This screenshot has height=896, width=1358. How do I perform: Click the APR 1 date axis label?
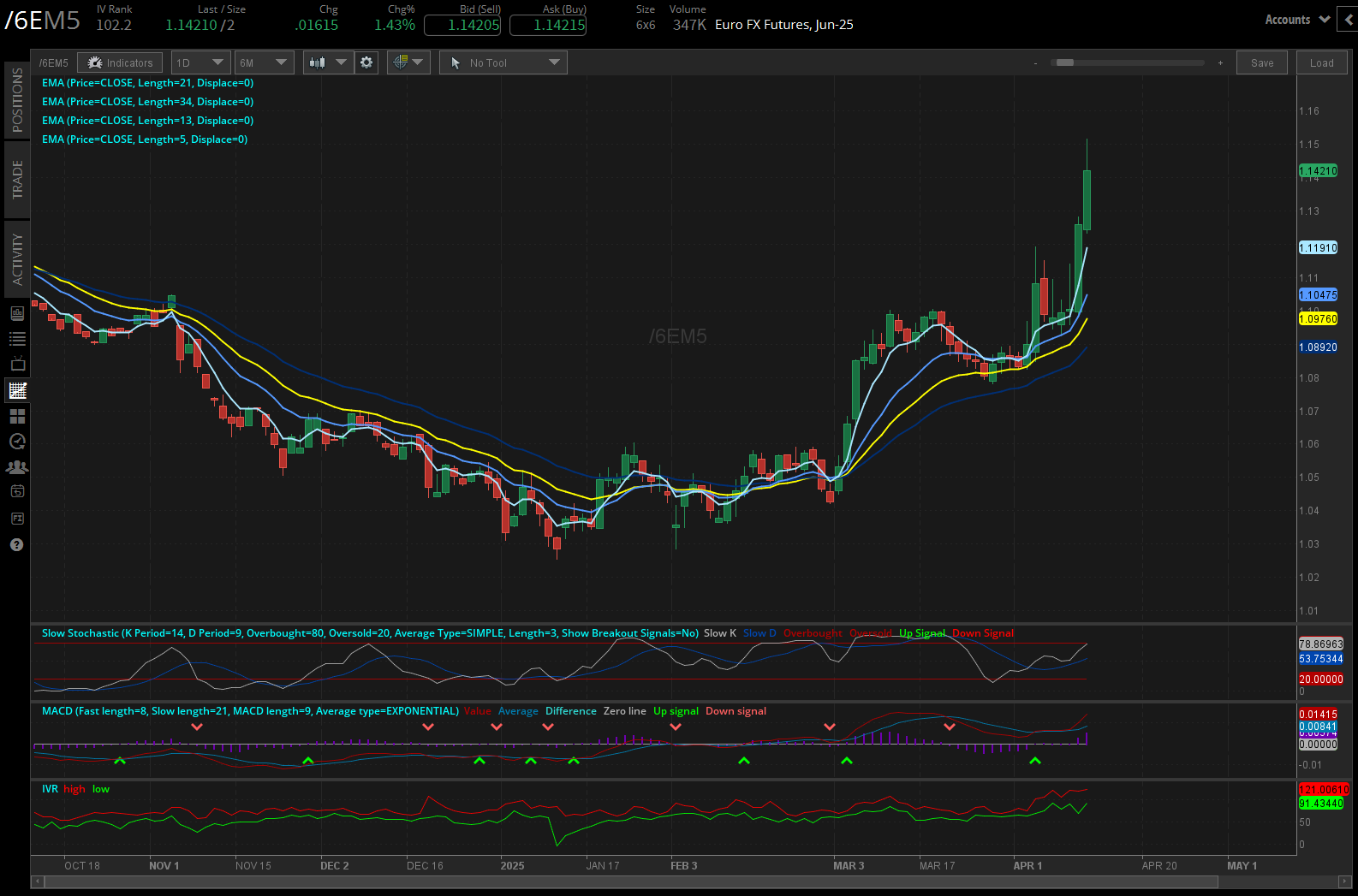pos(1027,866)
